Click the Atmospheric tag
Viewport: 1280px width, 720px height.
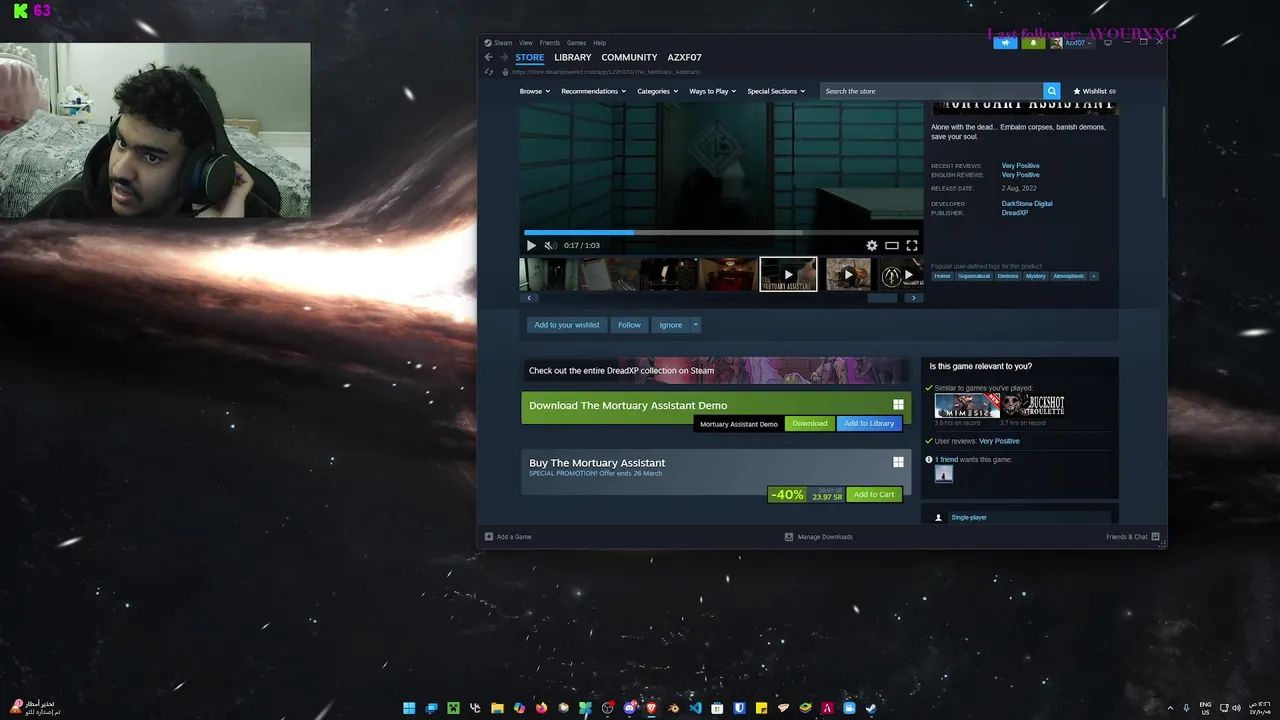pyautogui.click(x=1068, y=276)
